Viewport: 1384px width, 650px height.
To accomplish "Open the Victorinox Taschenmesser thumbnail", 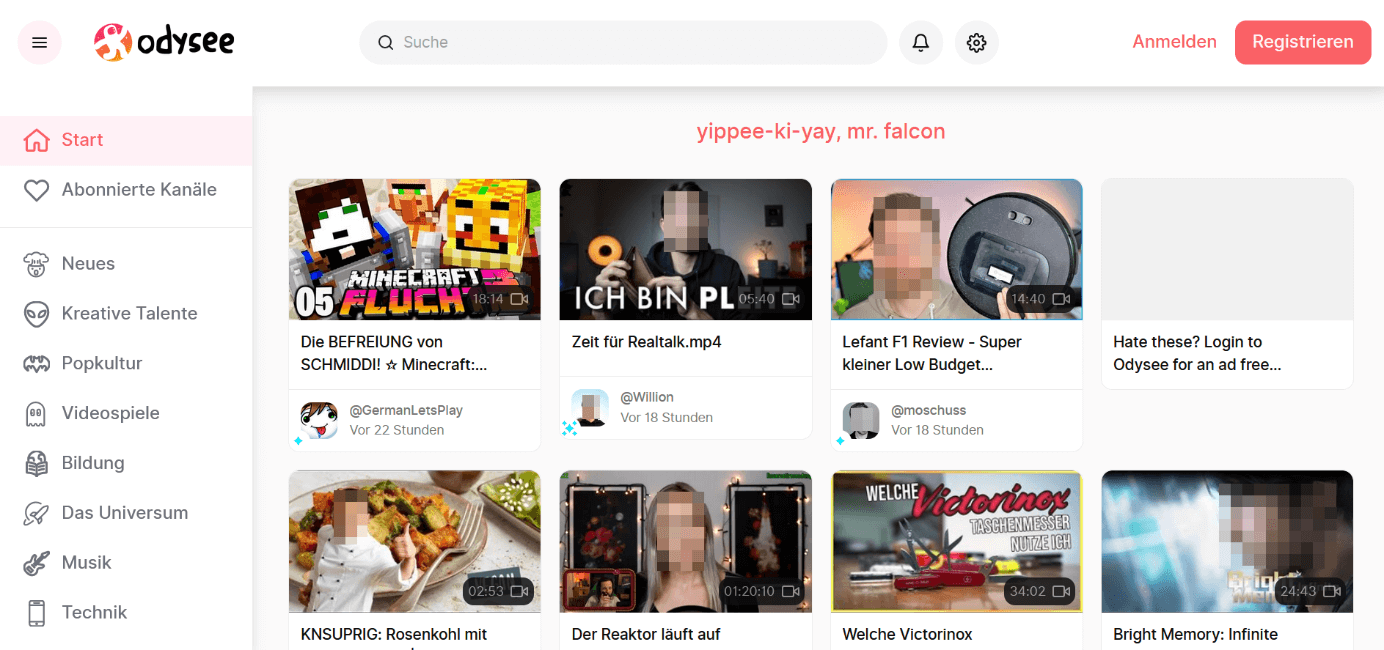I will pos(956,541).
